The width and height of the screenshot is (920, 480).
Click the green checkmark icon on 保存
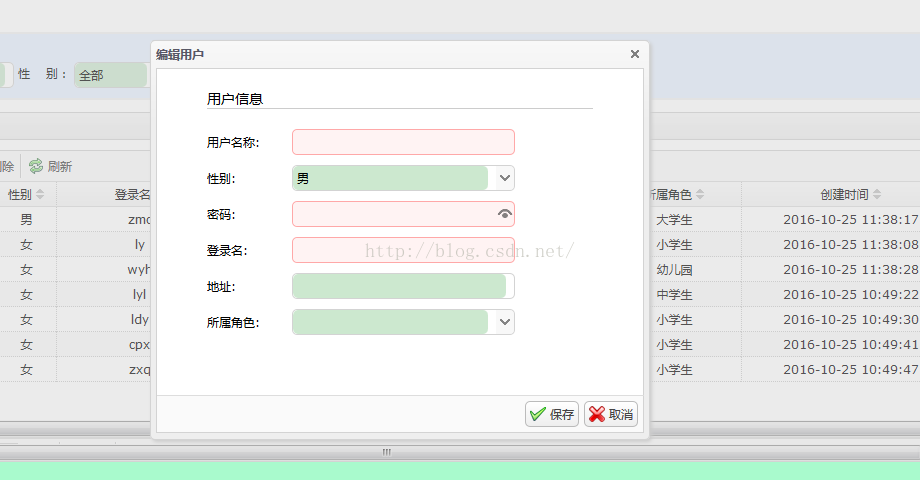(537, 414)
